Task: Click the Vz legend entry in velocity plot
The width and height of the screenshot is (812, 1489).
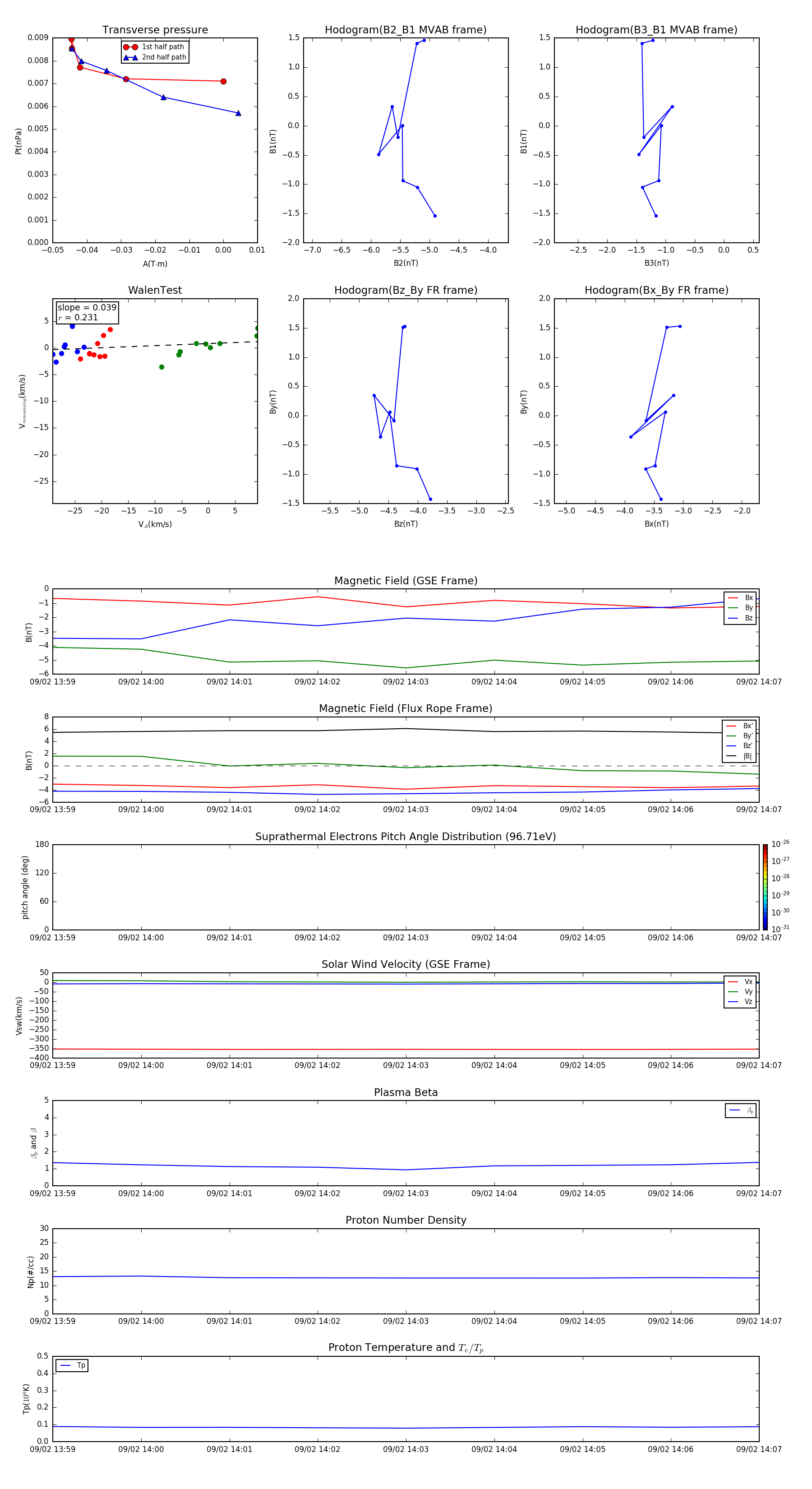Action: pos(740,1001)
